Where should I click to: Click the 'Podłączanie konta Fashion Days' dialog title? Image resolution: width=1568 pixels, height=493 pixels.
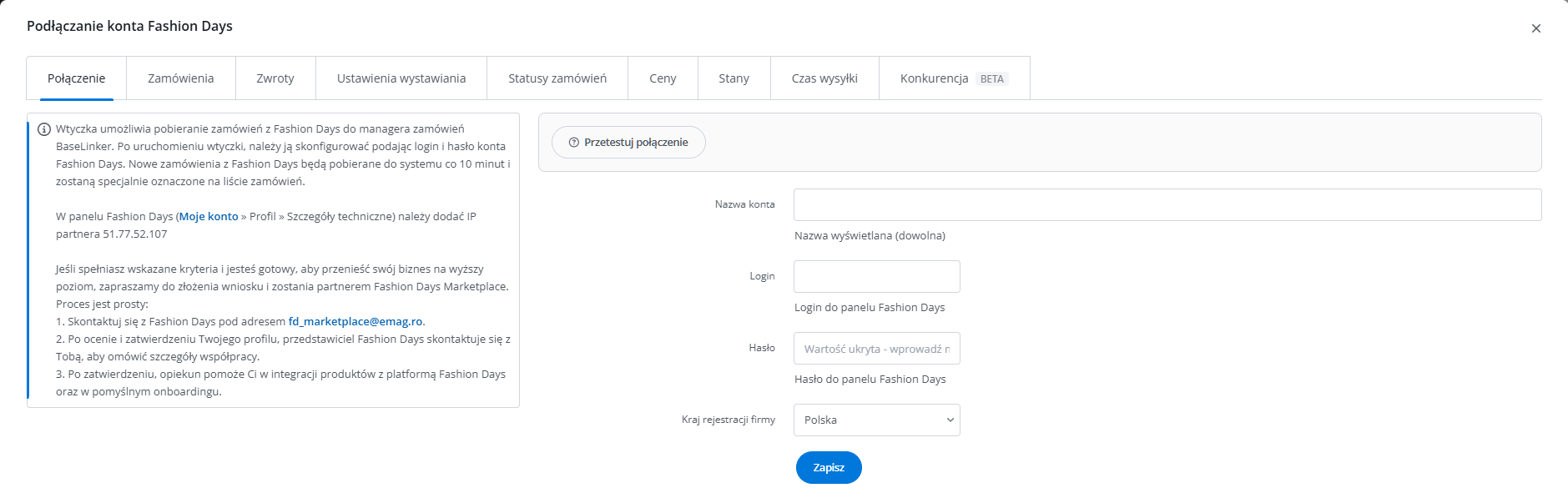(129, 26)
